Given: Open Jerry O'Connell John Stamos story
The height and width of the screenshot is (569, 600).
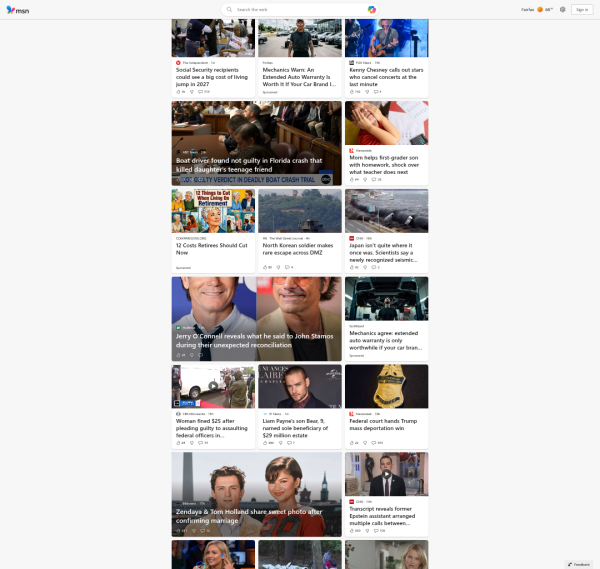Looking at the screenshot, I should click(x=254, y=341).
